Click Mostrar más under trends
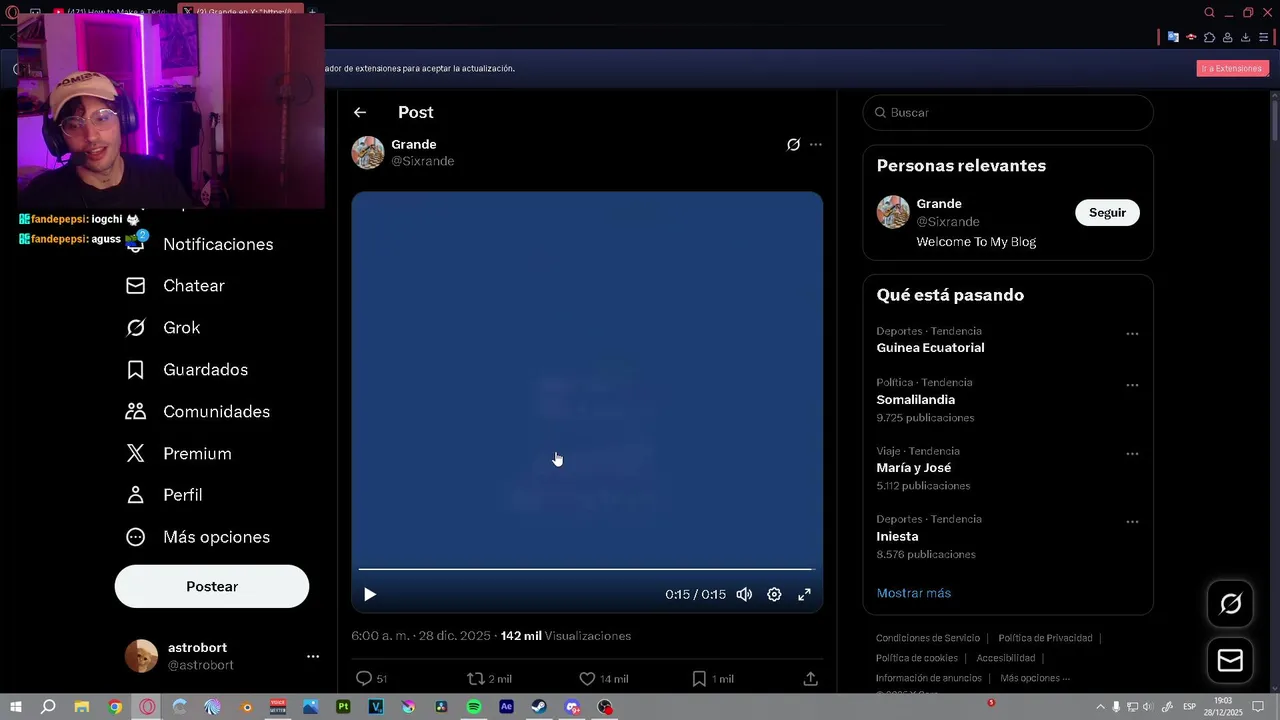Image resolution: width=1280 pixels, height=720 pixels. coord(914,593)
